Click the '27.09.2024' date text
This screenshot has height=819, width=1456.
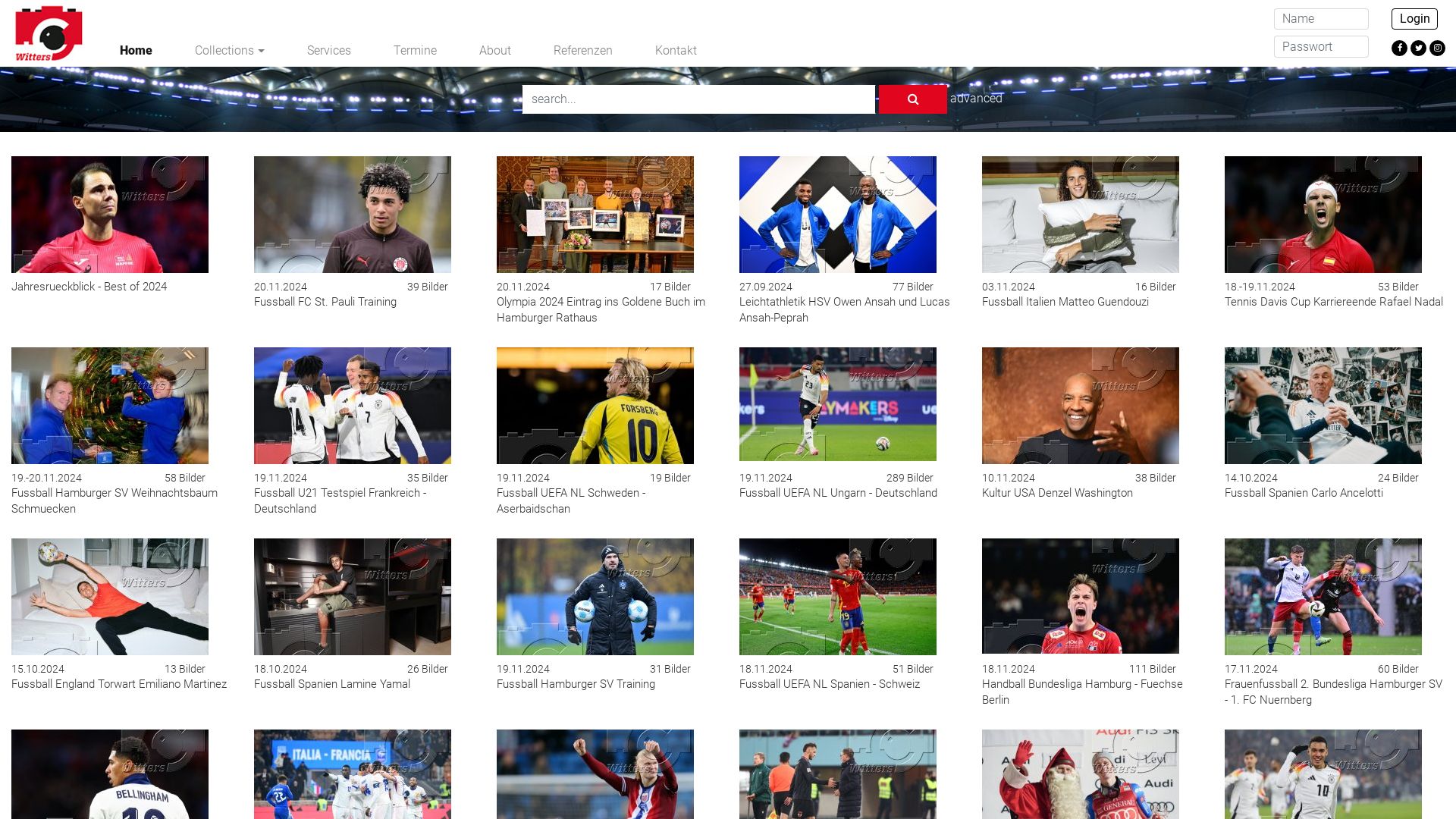pos(766,287)
